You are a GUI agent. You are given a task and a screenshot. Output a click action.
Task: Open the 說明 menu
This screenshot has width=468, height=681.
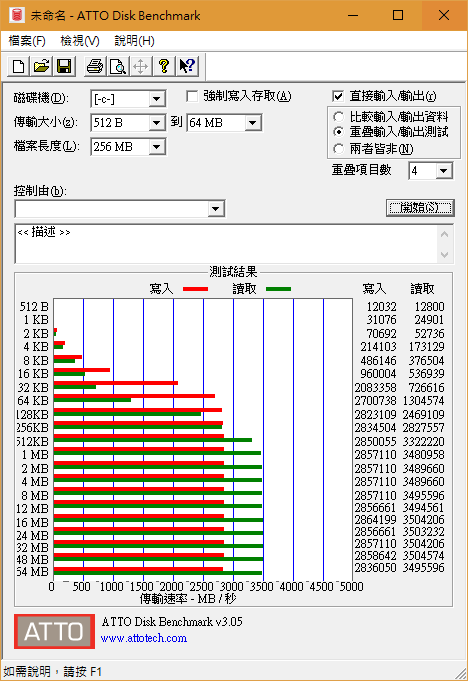135,41
